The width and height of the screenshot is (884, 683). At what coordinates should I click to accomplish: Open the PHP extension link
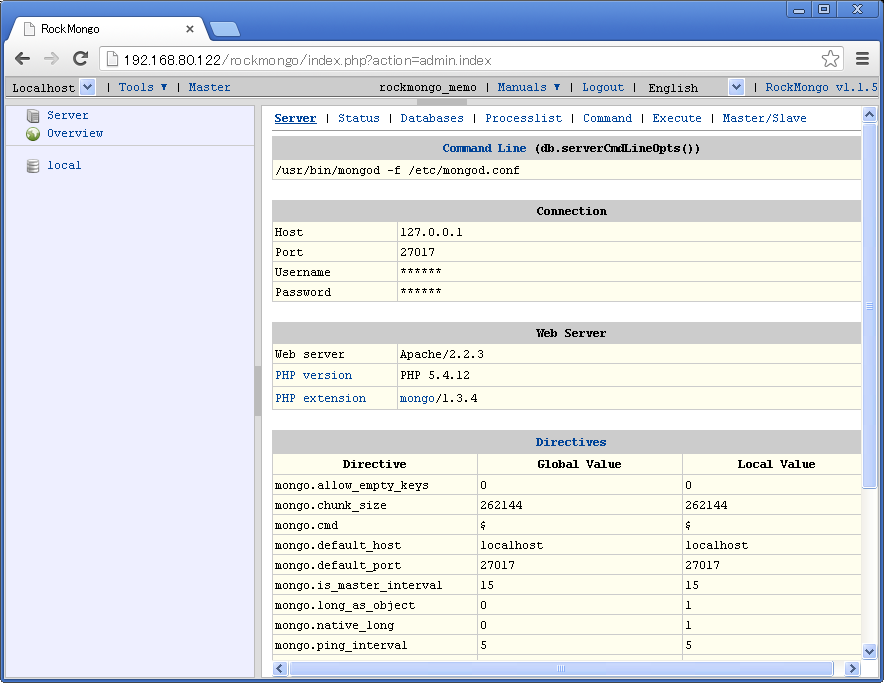coord(320,398)
